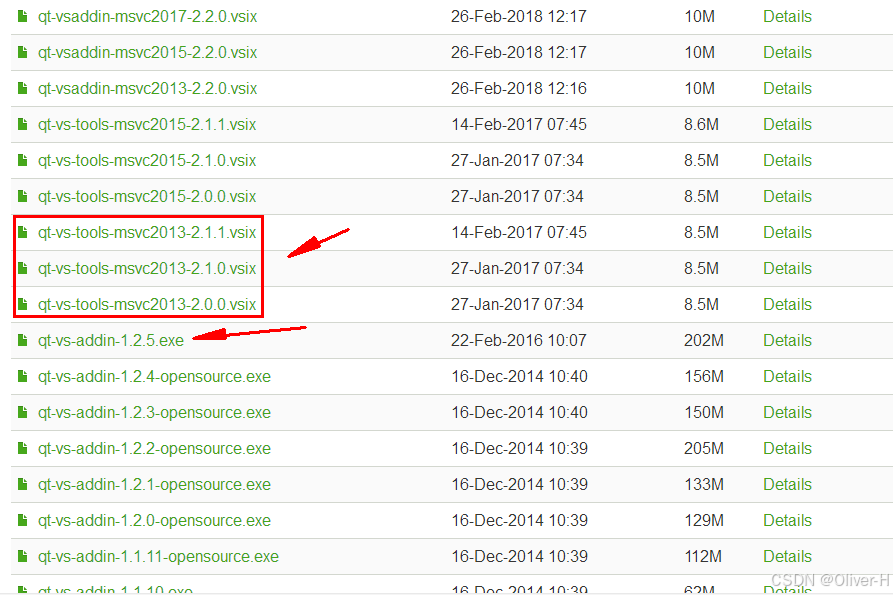Click the file icon beside qt-vs-addin-1.1.11-opensource.exe
Screen dimensions: 893x595
click(x=22, y=556)
